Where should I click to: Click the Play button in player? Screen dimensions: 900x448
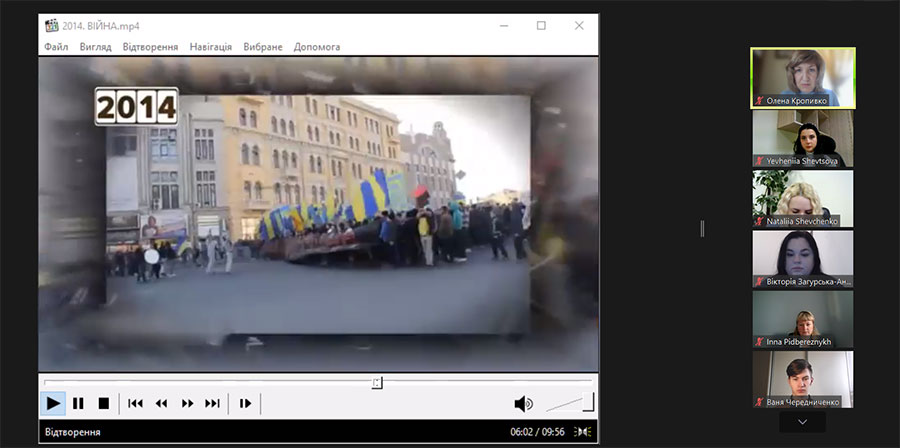[53, 403]
